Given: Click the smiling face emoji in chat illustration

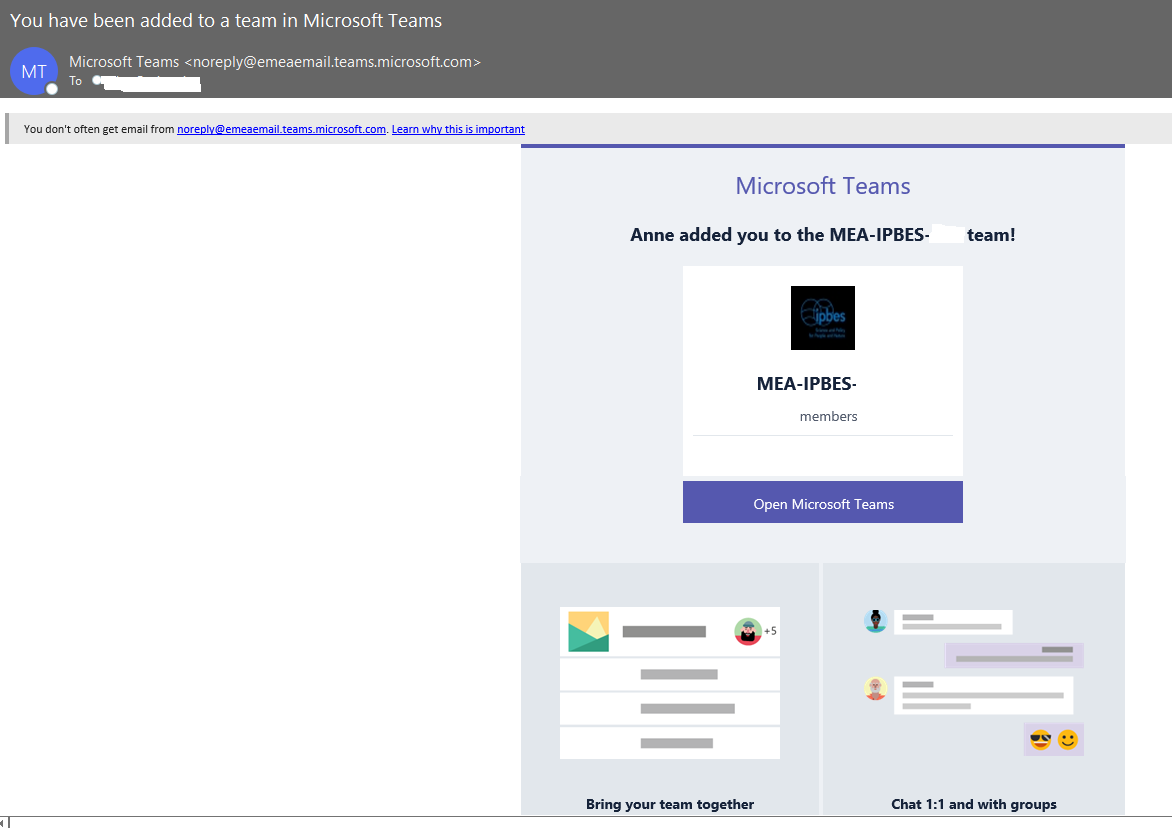Looking at the screenshot, I should coord(1068,740).
